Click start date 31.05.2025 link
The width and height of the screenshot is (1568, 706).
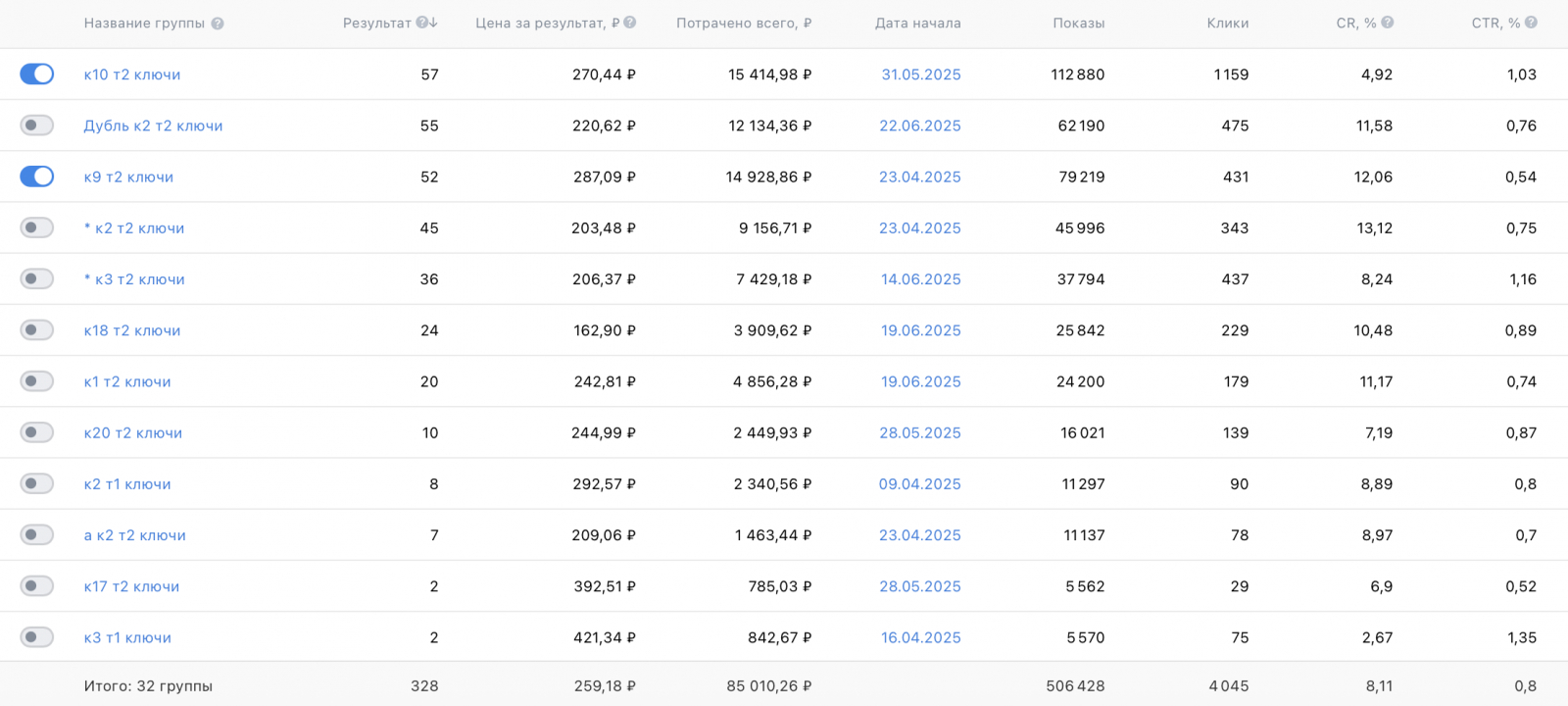[920, 75]
